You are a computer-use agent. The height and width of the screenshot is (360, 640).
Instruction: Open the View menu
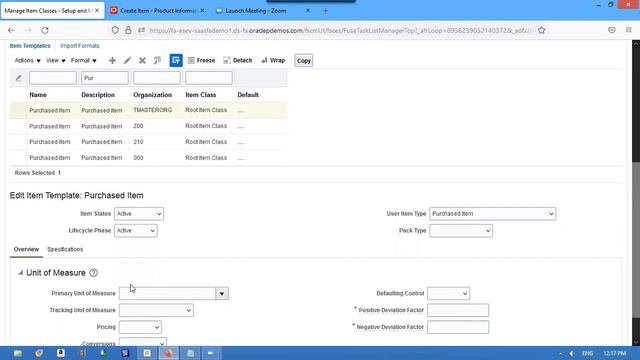pyautogui.click(x=56, y=60)
